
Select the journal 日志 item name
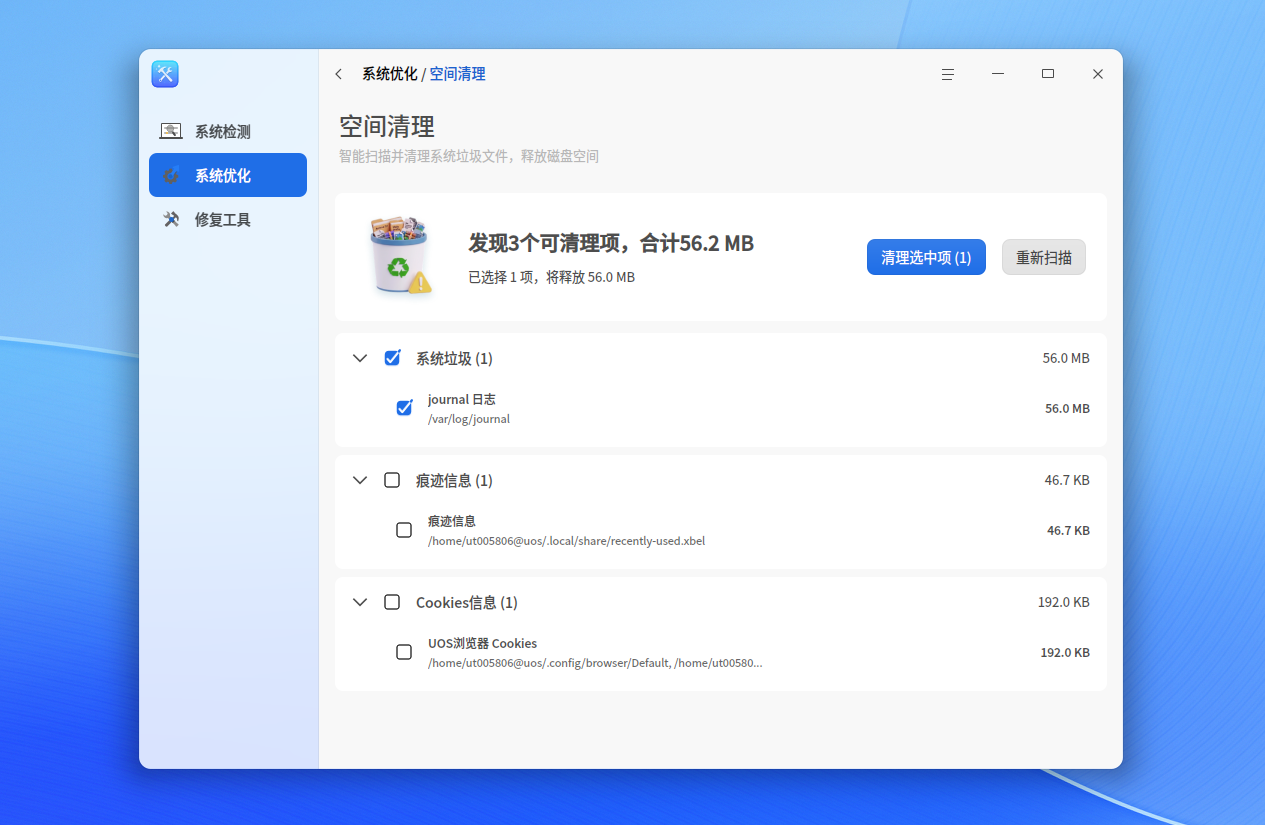click(462, 399)
